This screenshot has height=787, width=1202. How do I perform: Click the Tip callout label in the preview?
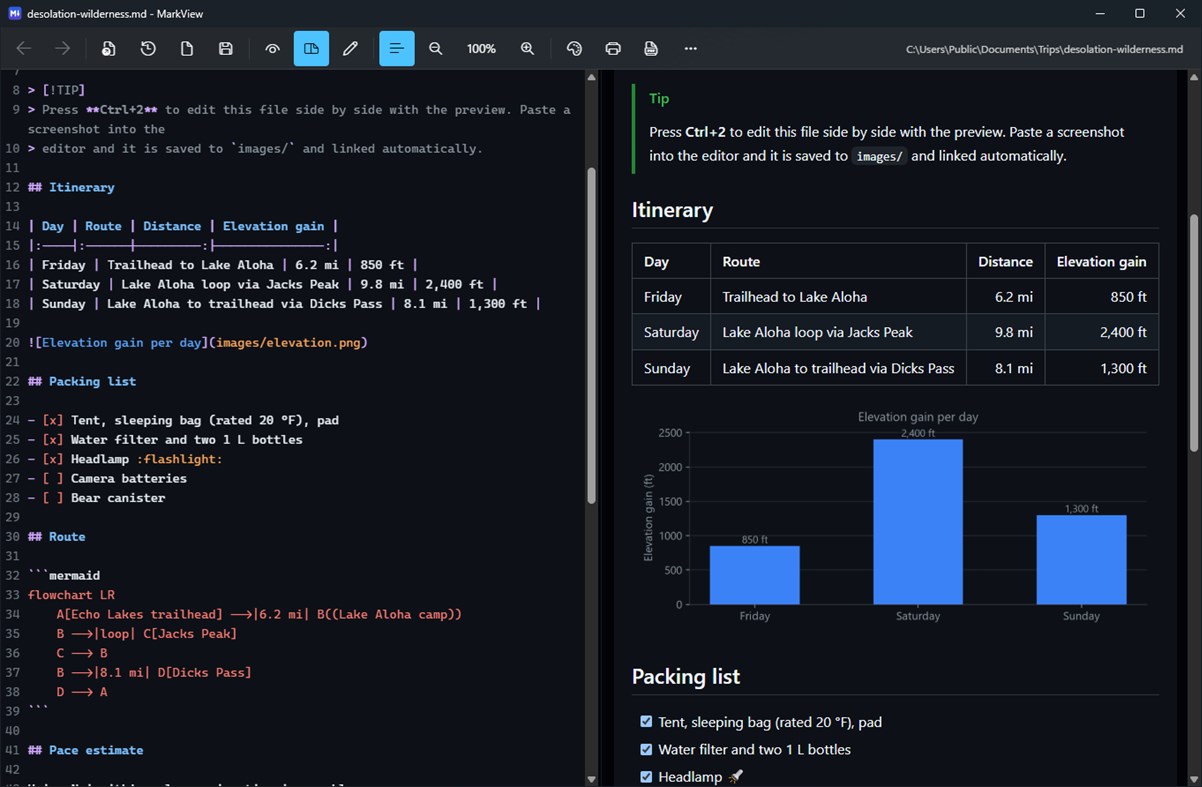tap(659, 99)
